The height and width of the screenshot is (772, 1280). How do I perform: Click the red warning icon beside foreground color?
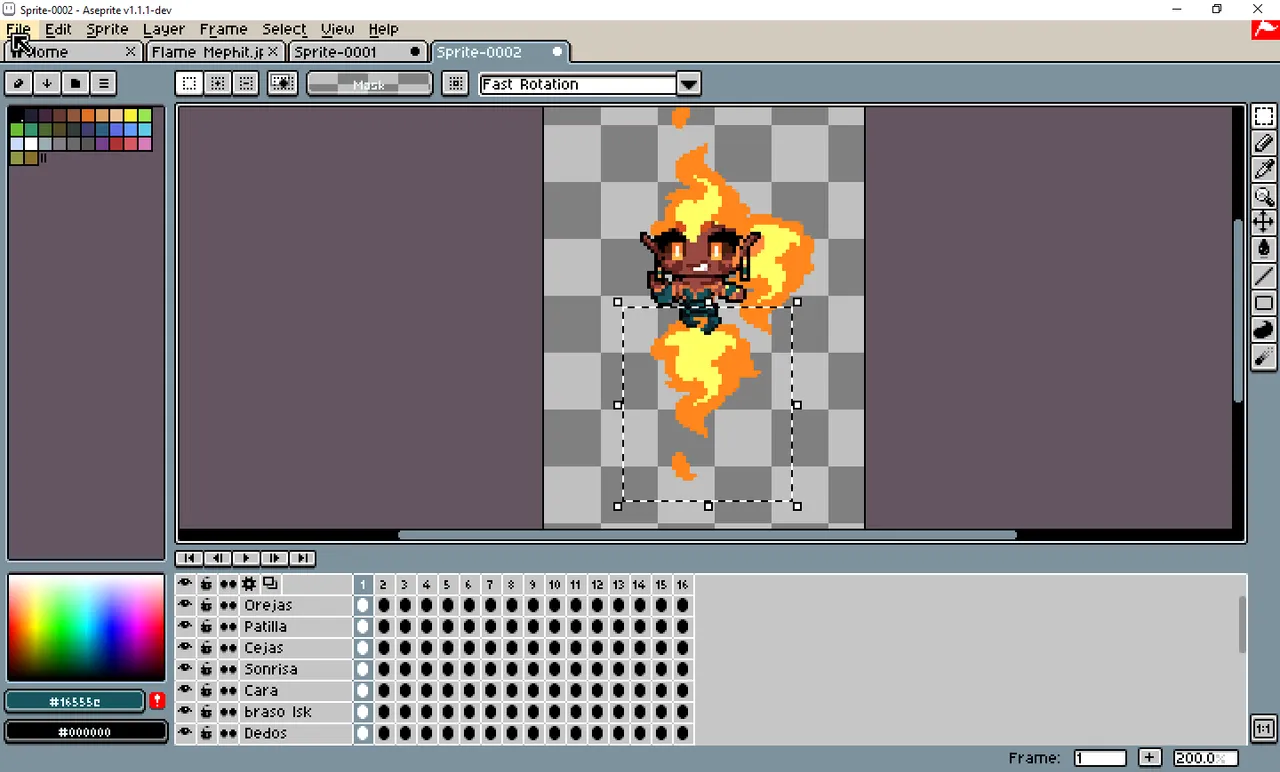[x=157, y=701]
